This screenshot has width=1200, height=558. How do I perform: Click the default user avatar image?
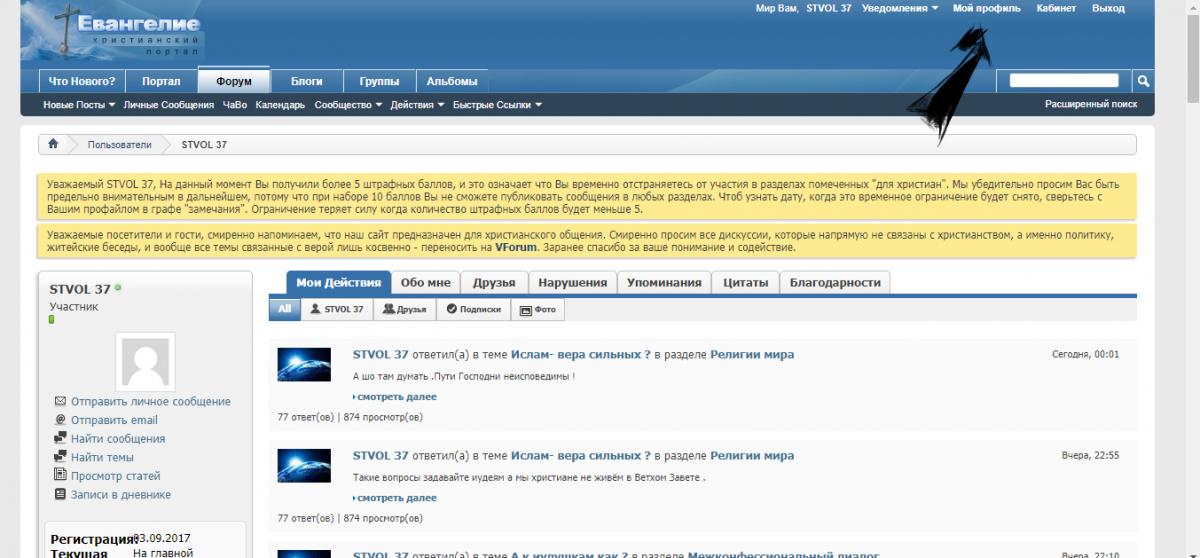pyautogui.click(x=146, y=362)
